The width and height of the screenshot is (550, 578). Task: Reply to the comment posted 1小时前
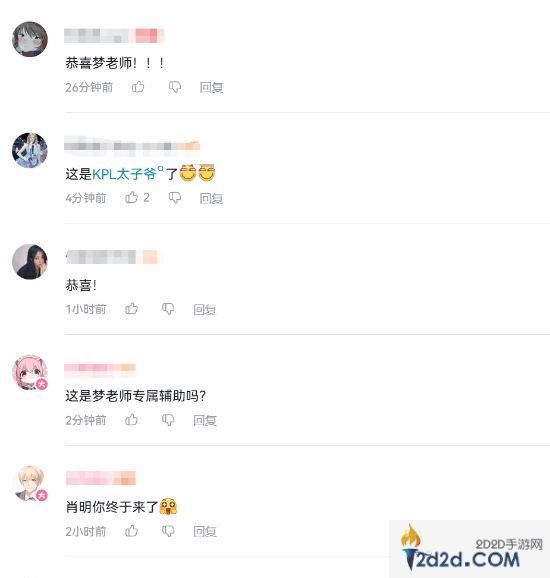pyautogui.click(x=205, y=309)
